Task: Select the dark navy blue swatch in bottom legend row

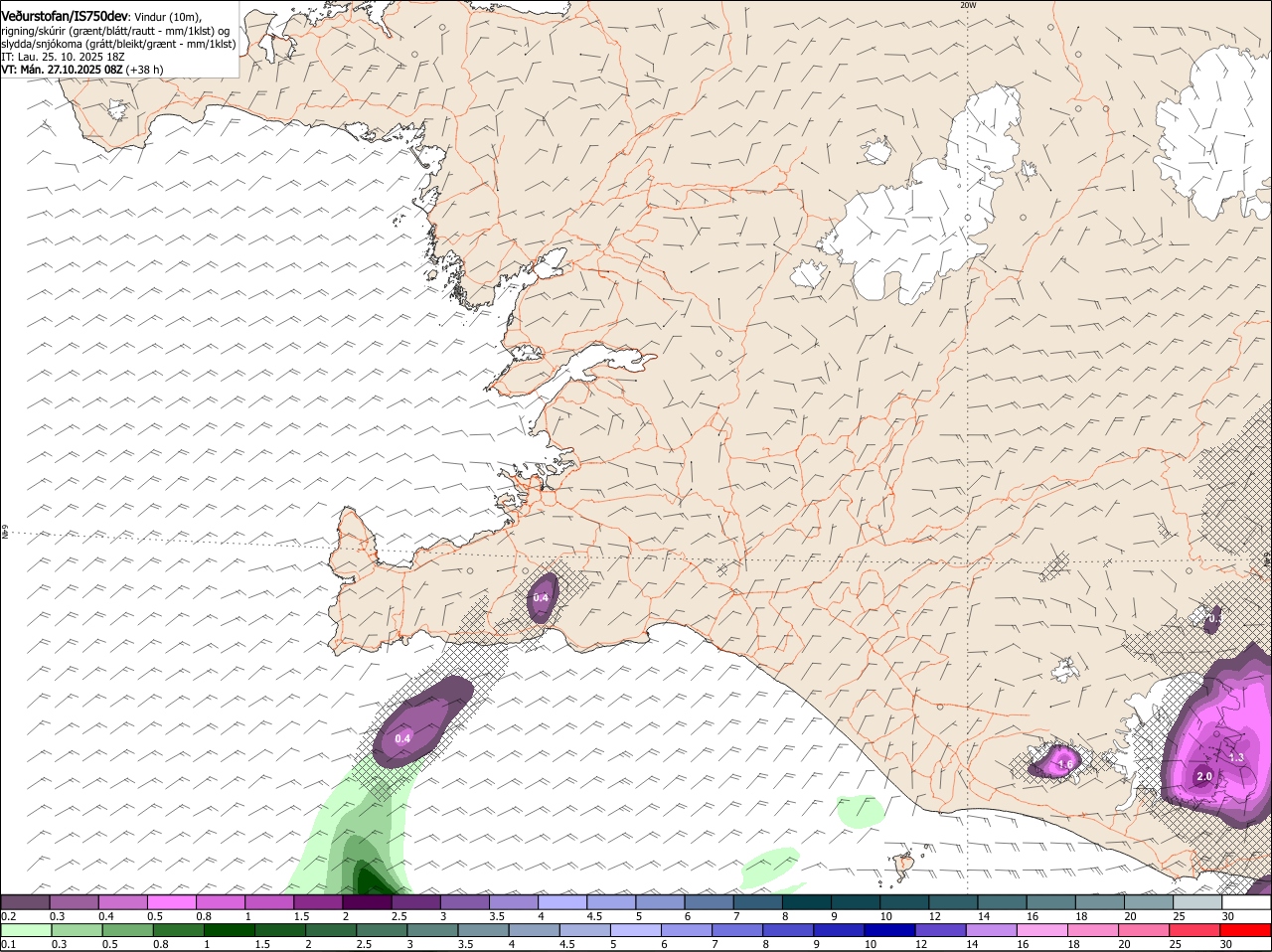Action: click(x=890, y=929)
